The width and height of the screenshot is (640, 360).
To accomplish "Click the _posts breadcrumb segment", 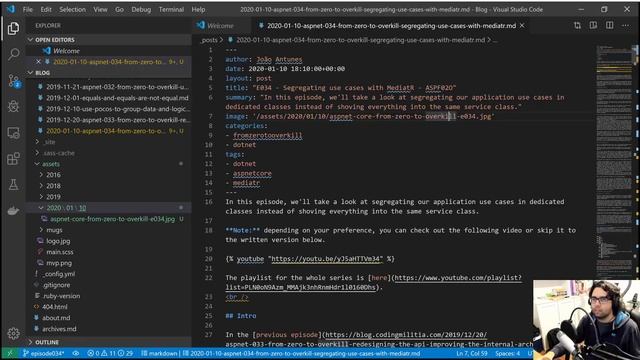I will 209,40.
